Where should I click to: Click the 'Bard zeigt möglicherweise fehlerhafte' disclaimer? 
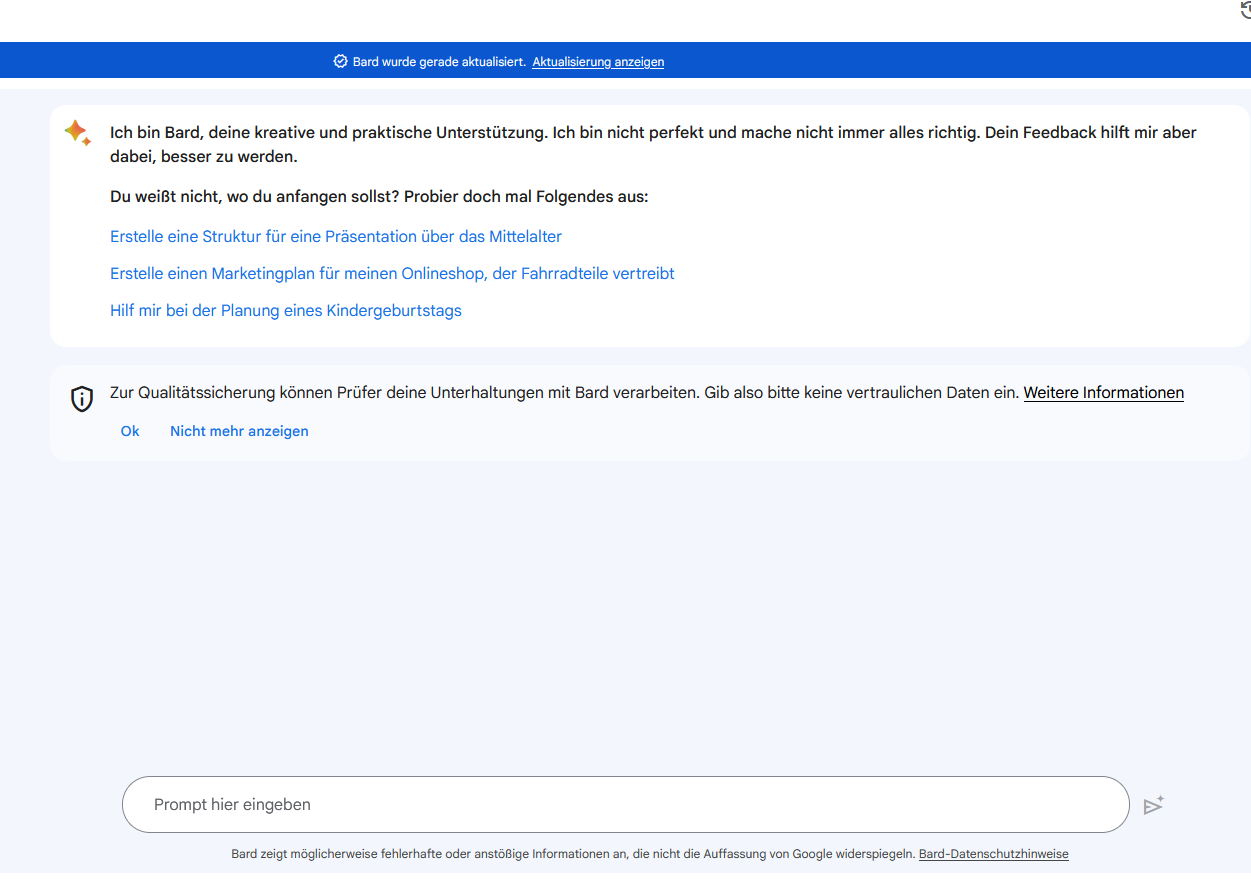pyautogui.click(x=573, y=854)
